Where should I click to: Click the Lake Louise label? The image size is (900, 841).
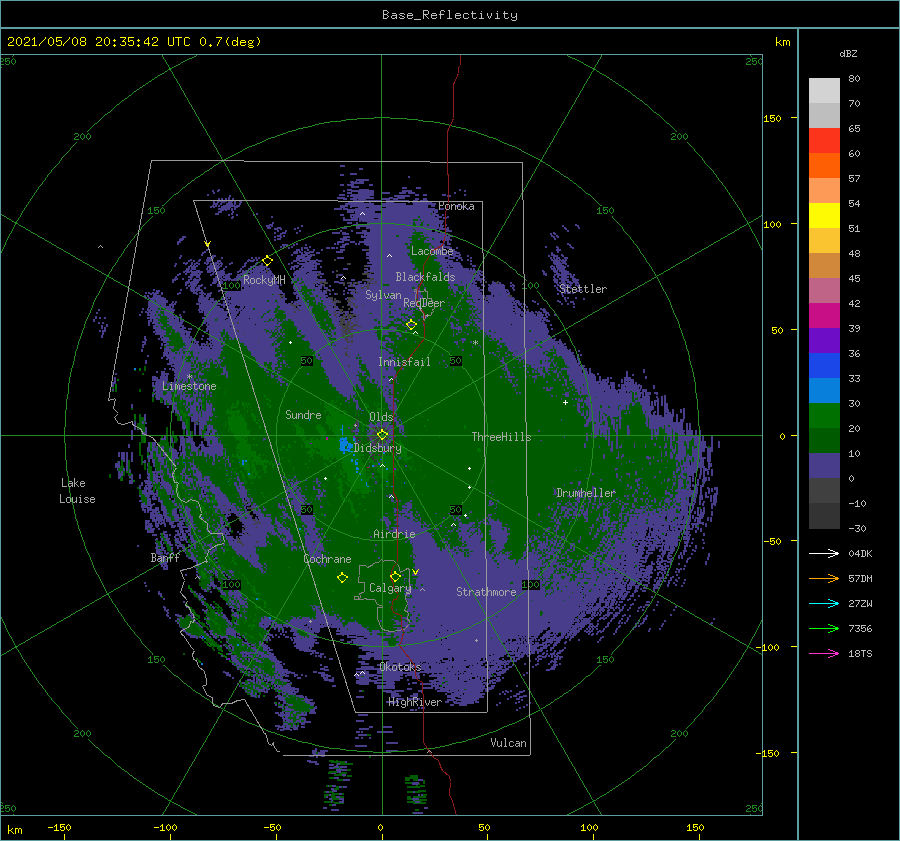click(77, 491)
